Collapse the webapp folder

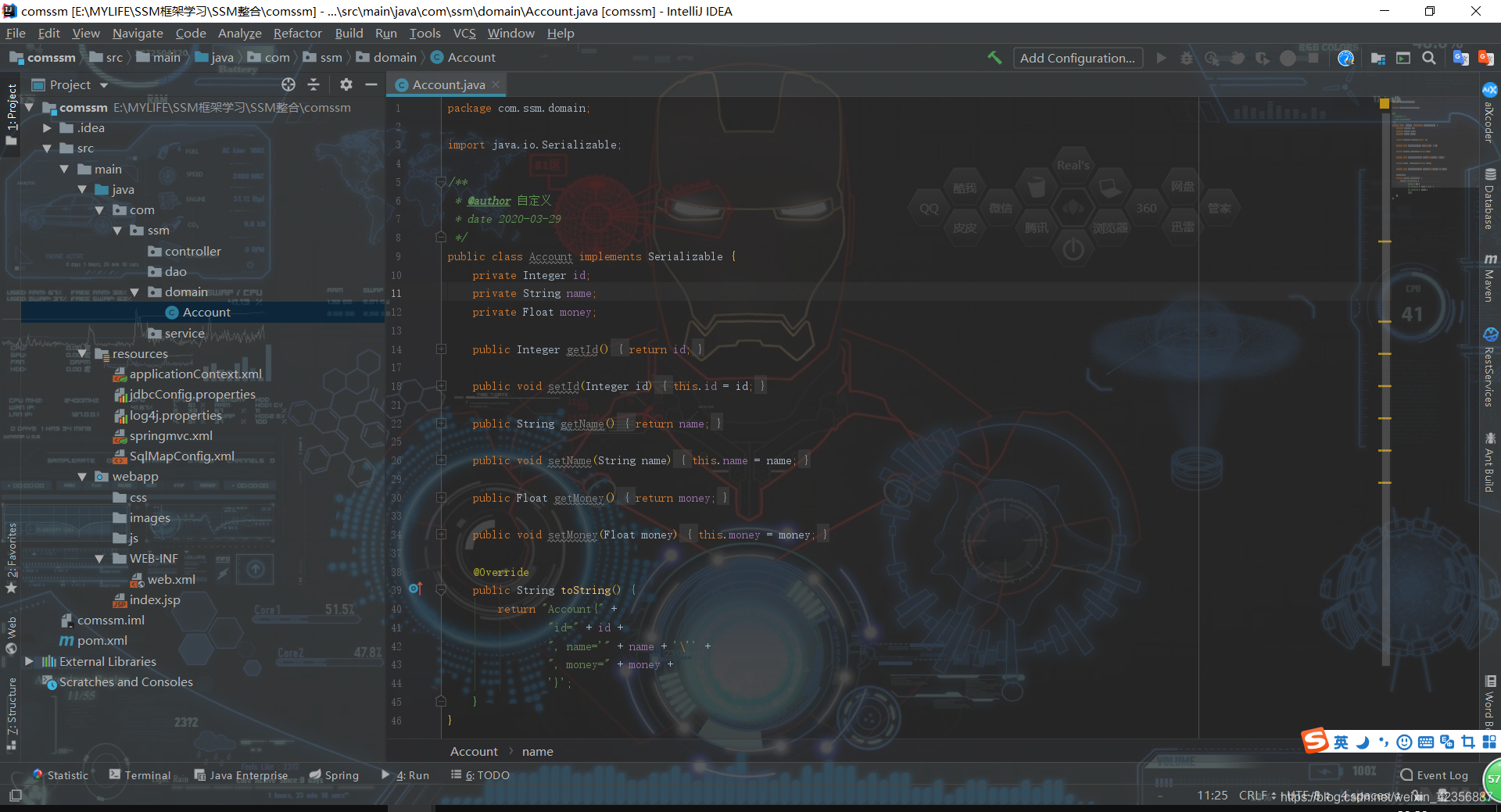tap(82, 476)
